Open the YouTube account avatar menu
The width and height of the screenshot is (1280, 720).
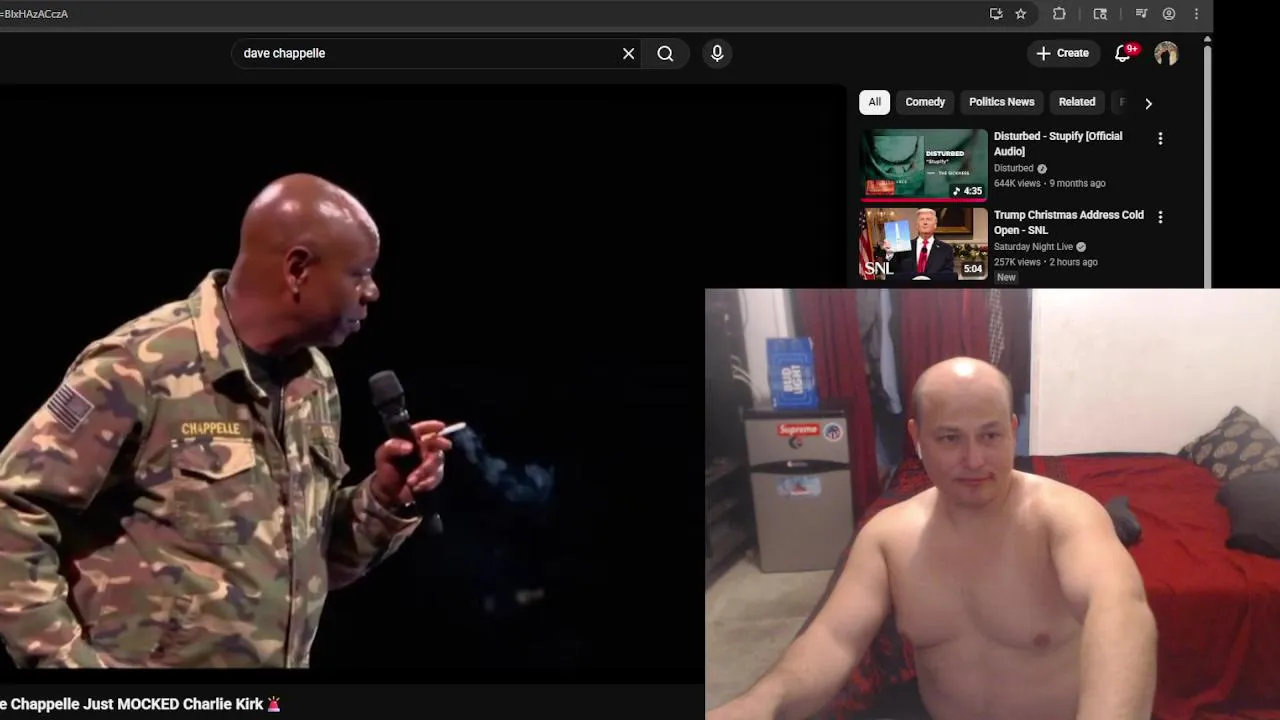click(x=1166, y=53)
